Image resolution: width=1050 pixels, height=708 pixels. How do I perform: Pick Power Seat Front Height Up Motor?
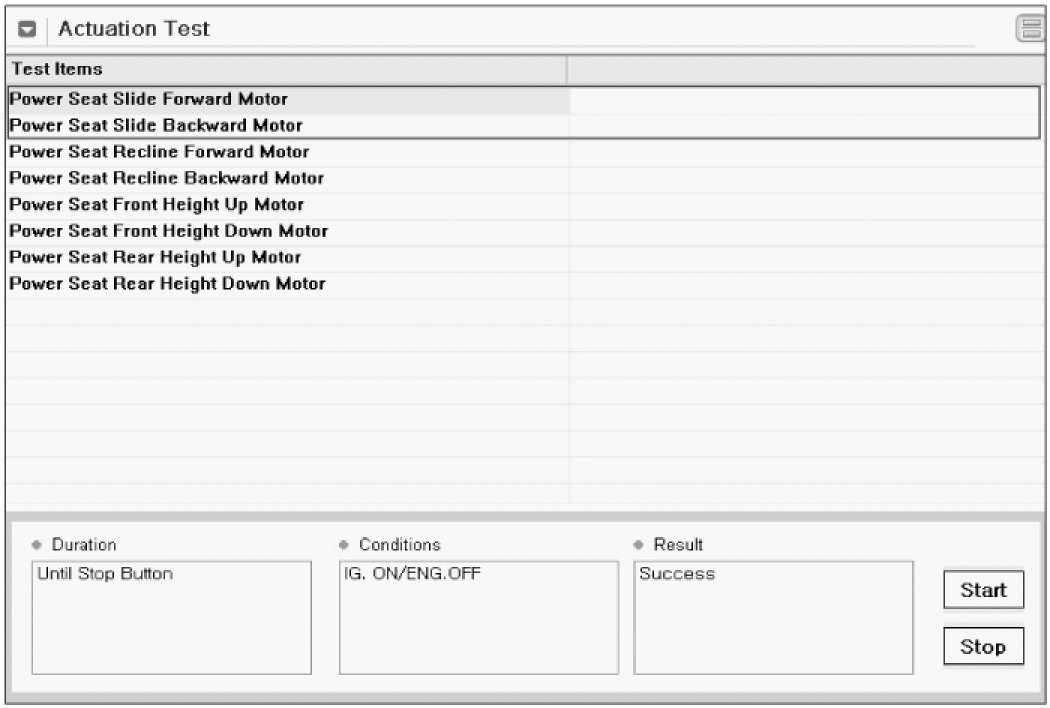click(x=156, y=204)
